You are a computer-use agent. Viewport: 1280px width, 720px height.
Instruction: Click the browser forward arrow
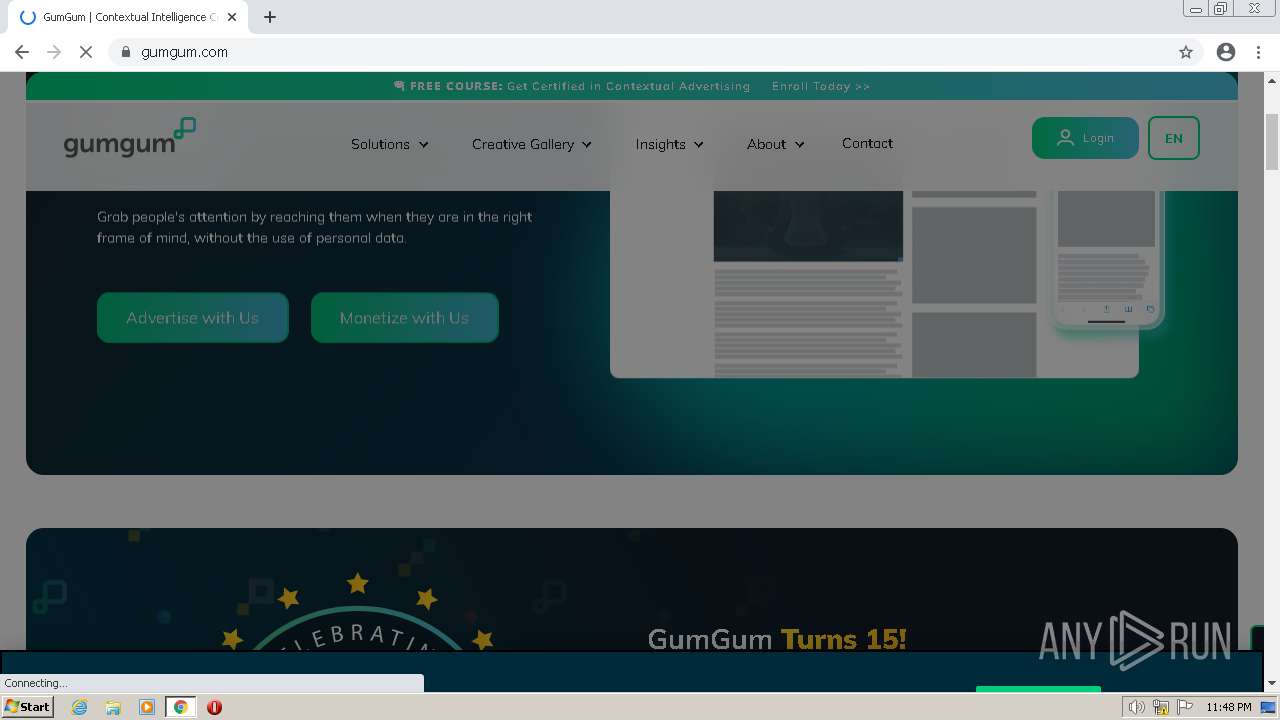[x=54, y=52]
